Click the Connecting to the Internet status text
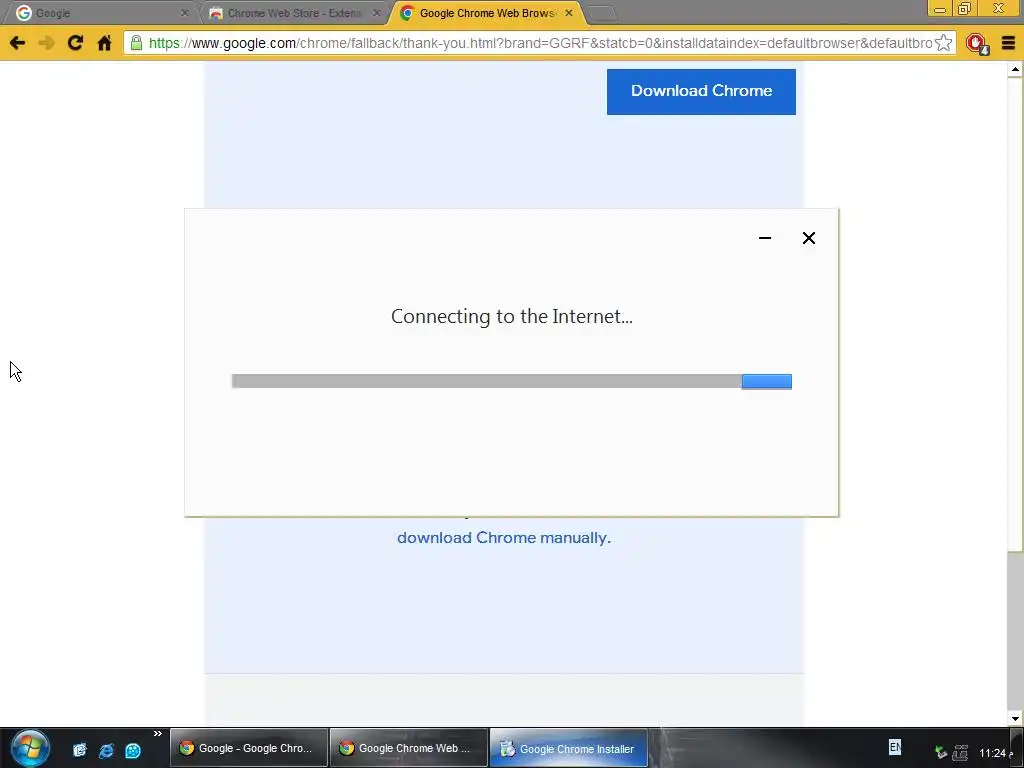The height and width of the screenshot is (768, 1024). (x=511, y=317)
